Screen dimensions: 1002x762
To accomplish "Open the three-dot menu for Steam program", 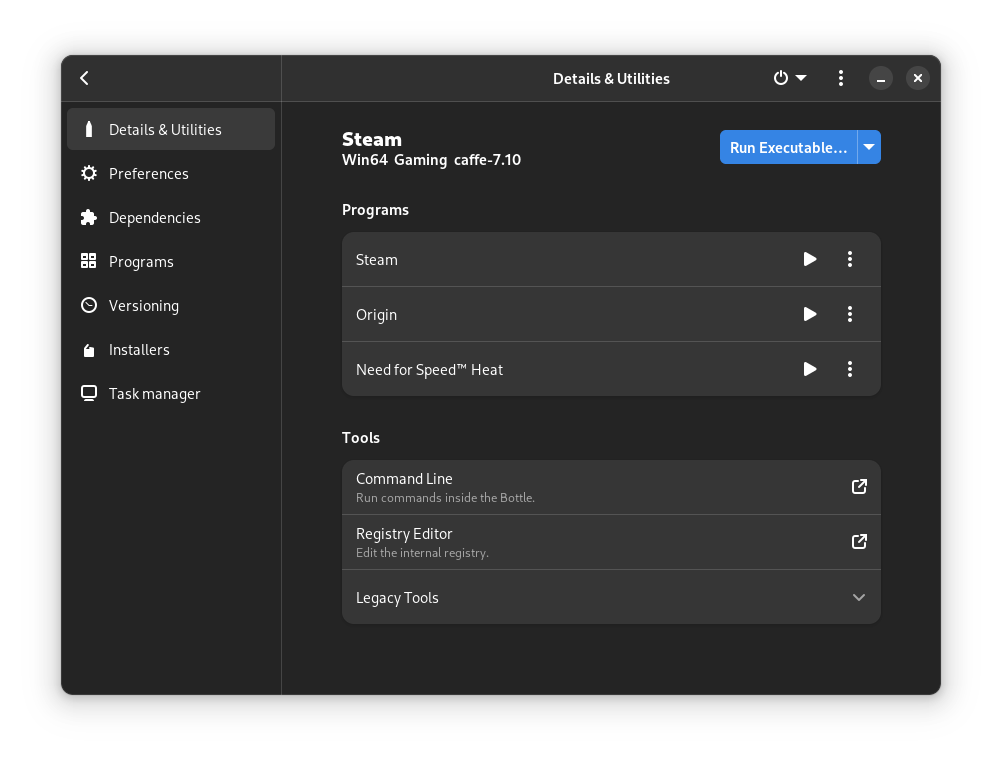I will [x=850, y=259].
